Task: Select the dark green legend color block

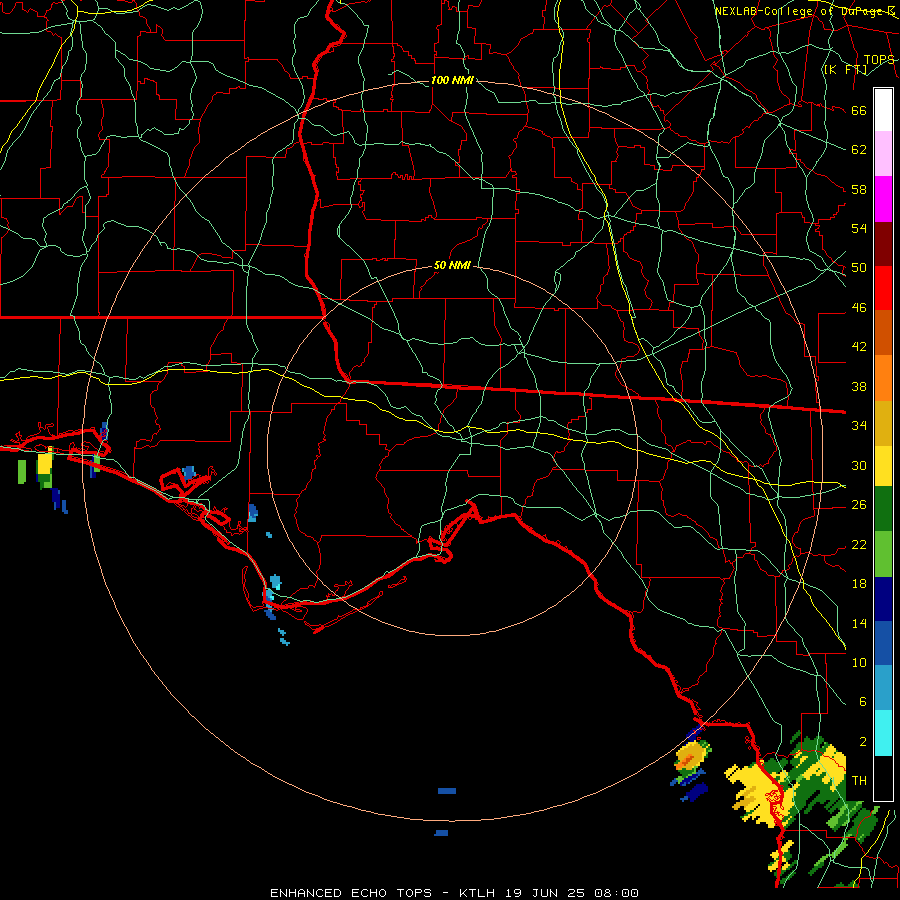Action: (x=883, y=509)
